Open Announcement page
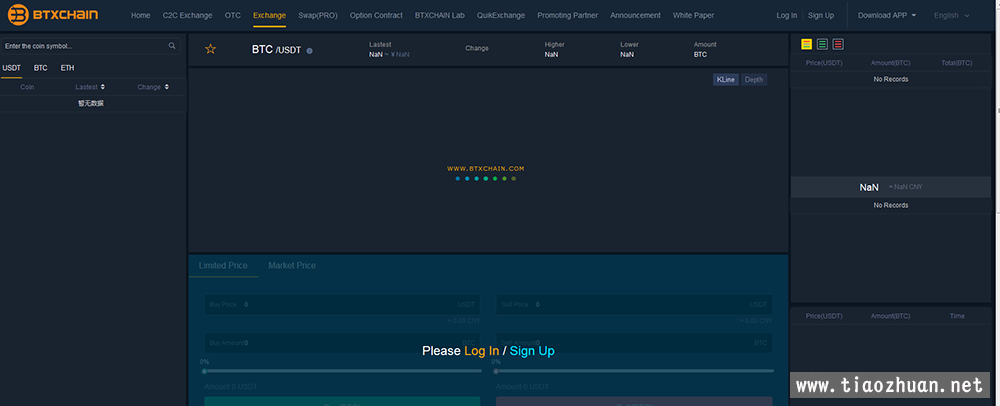Image resolution: width=1000 pixels, height=406 pixels. pyautogui.click(x=635, y=15)
